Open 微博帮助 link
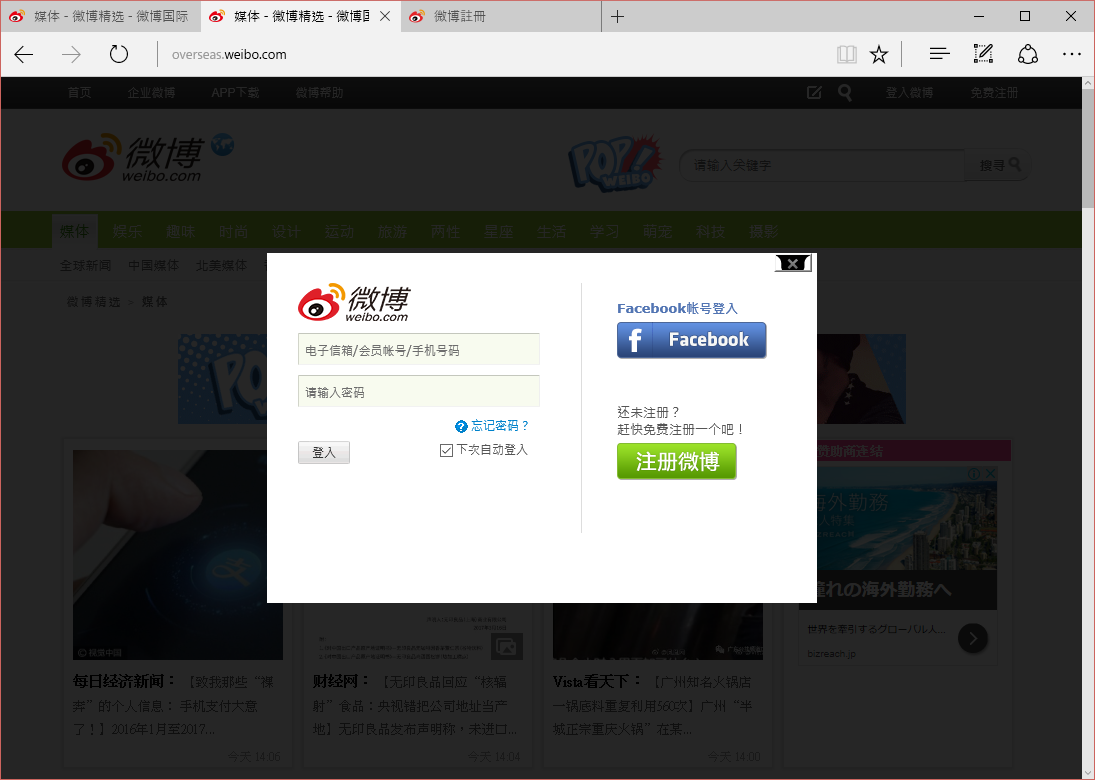The image size is (1095, 780). click(x=319, y=92)
